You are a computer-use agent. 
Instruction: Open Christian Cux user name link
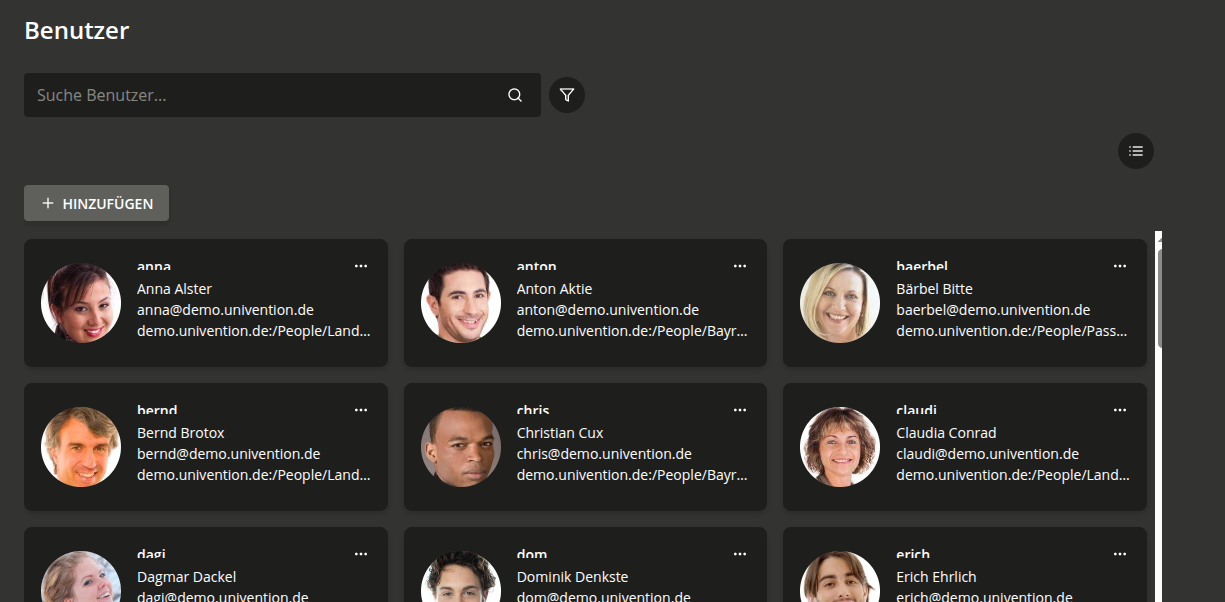[x=532, y=411]
